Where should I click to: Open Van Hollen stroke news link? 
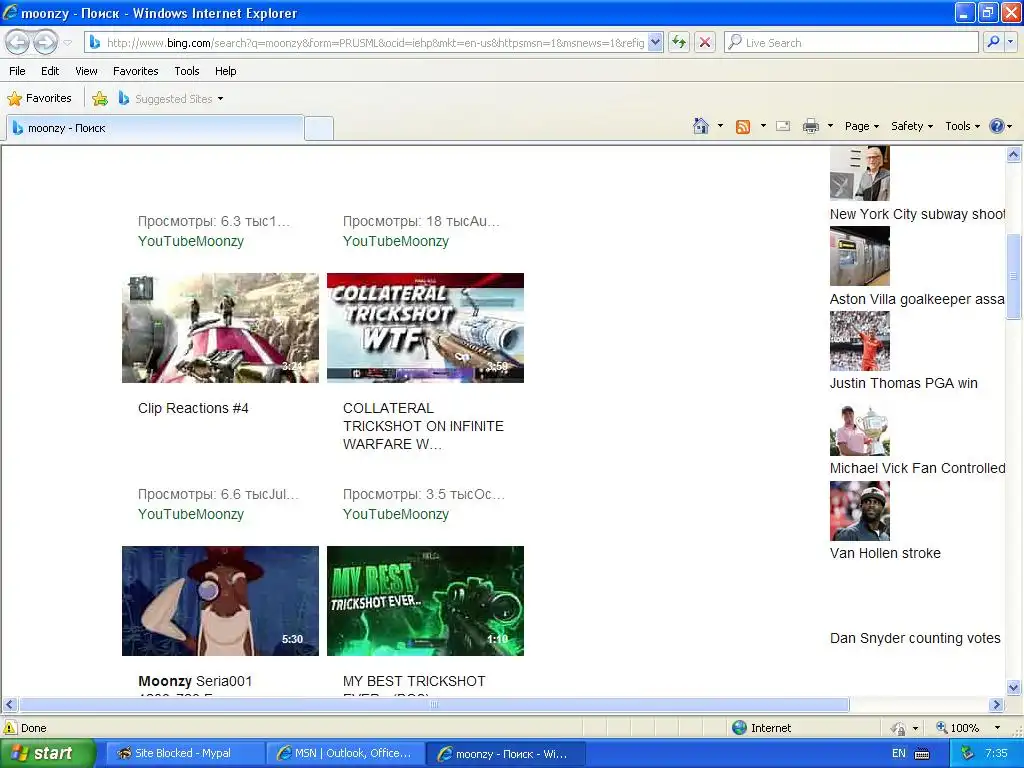coord(885,553)
